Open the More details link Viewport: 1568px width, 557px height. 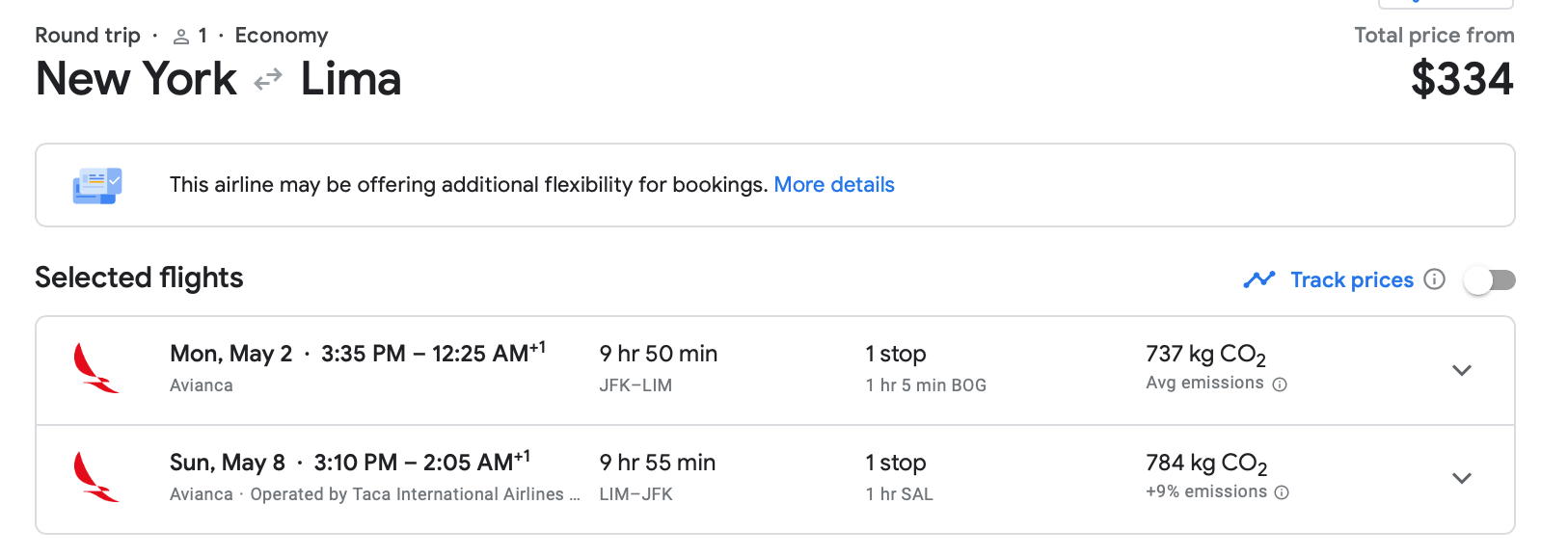tap(834, 185)
